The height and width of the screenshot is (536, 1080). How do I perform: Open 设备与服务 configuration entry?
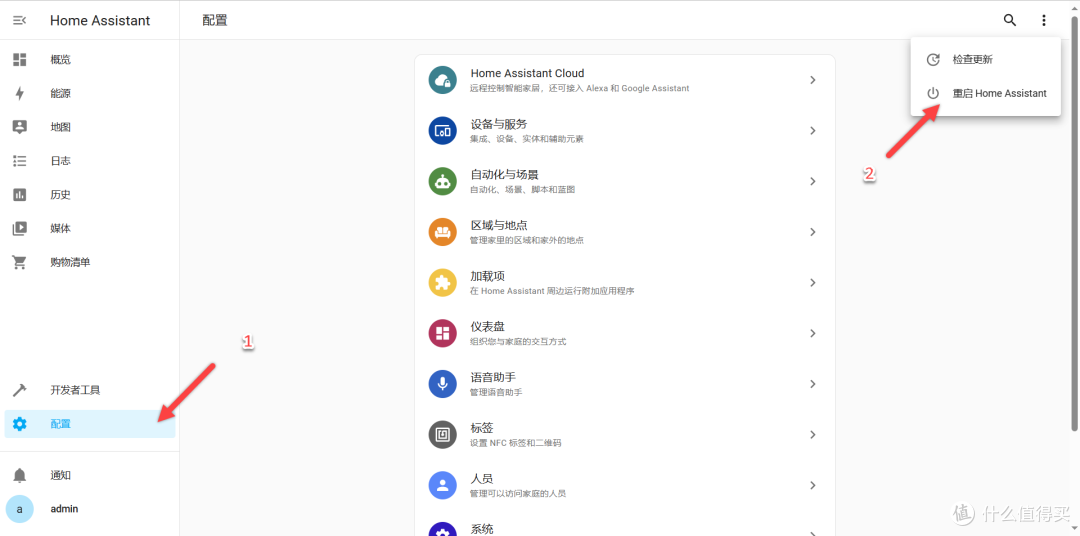(625, 131)
